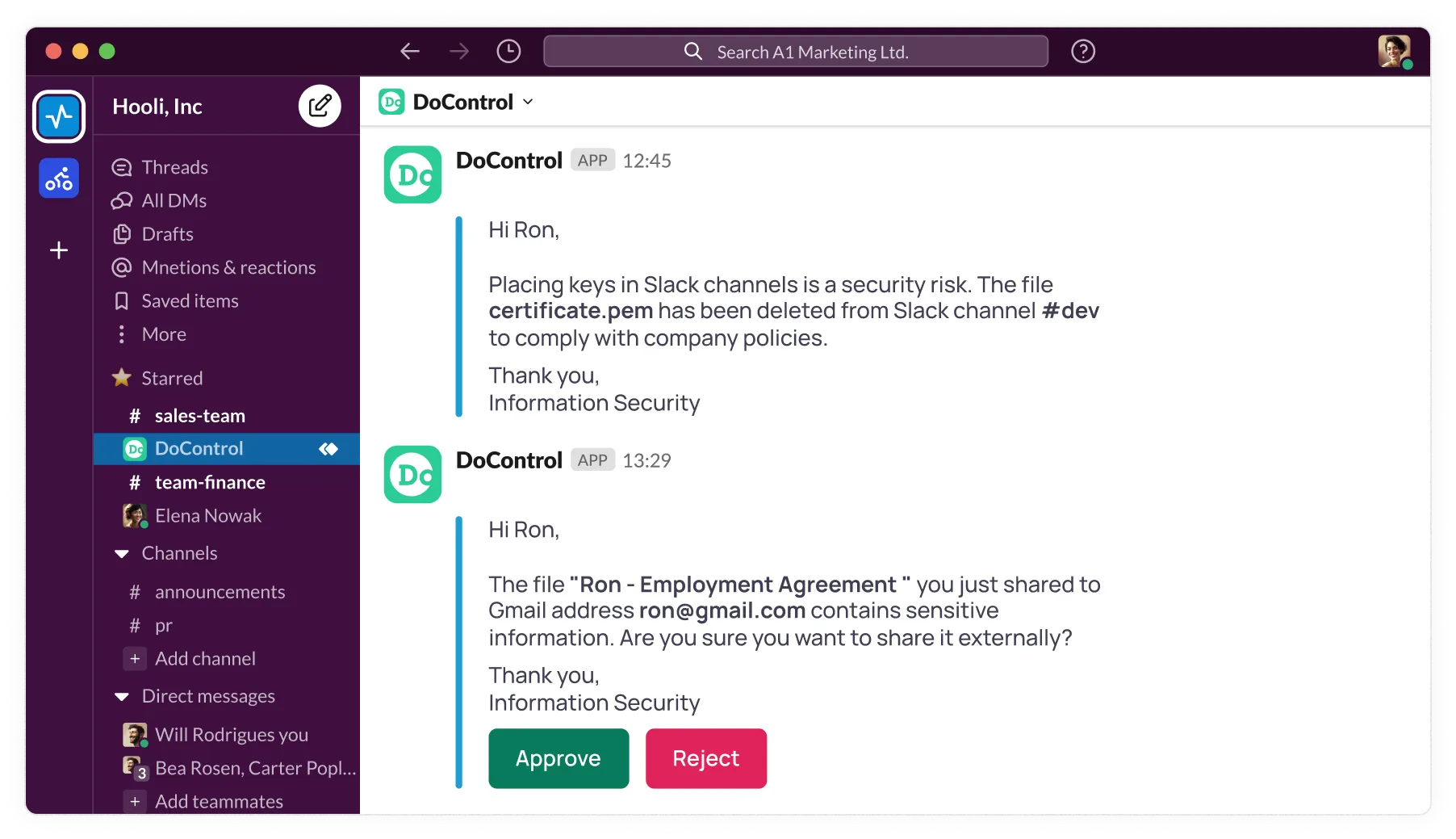Open your profile avatar
The height and width of the screenshot is (839, 1456).
1394,51
